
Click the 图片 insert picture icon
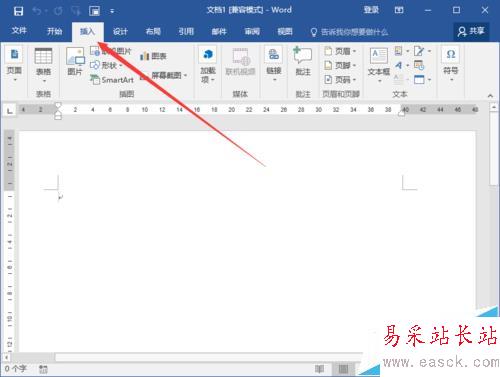tap(75, 61)
